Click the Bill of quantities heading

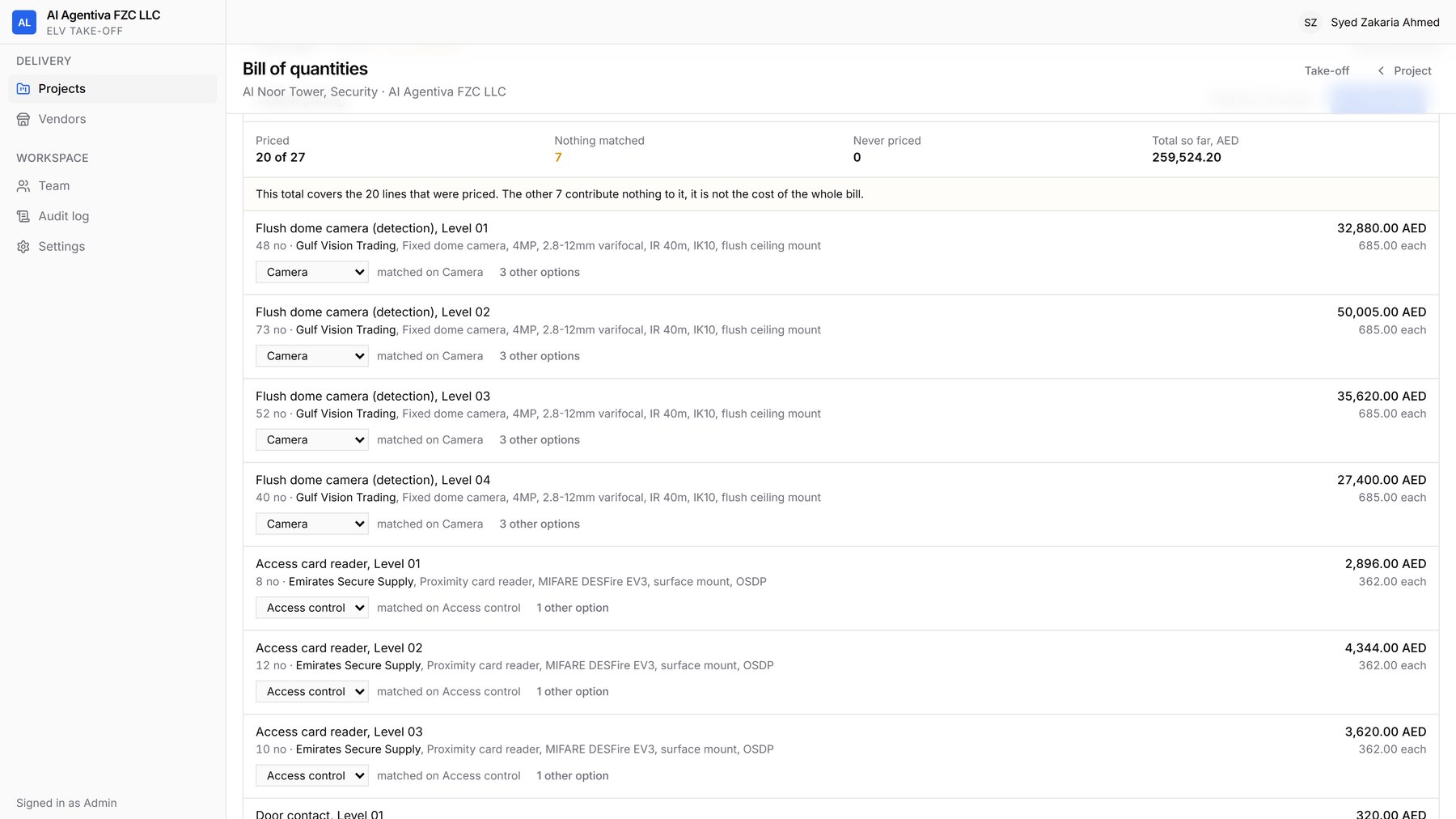[x=305, y=69]
